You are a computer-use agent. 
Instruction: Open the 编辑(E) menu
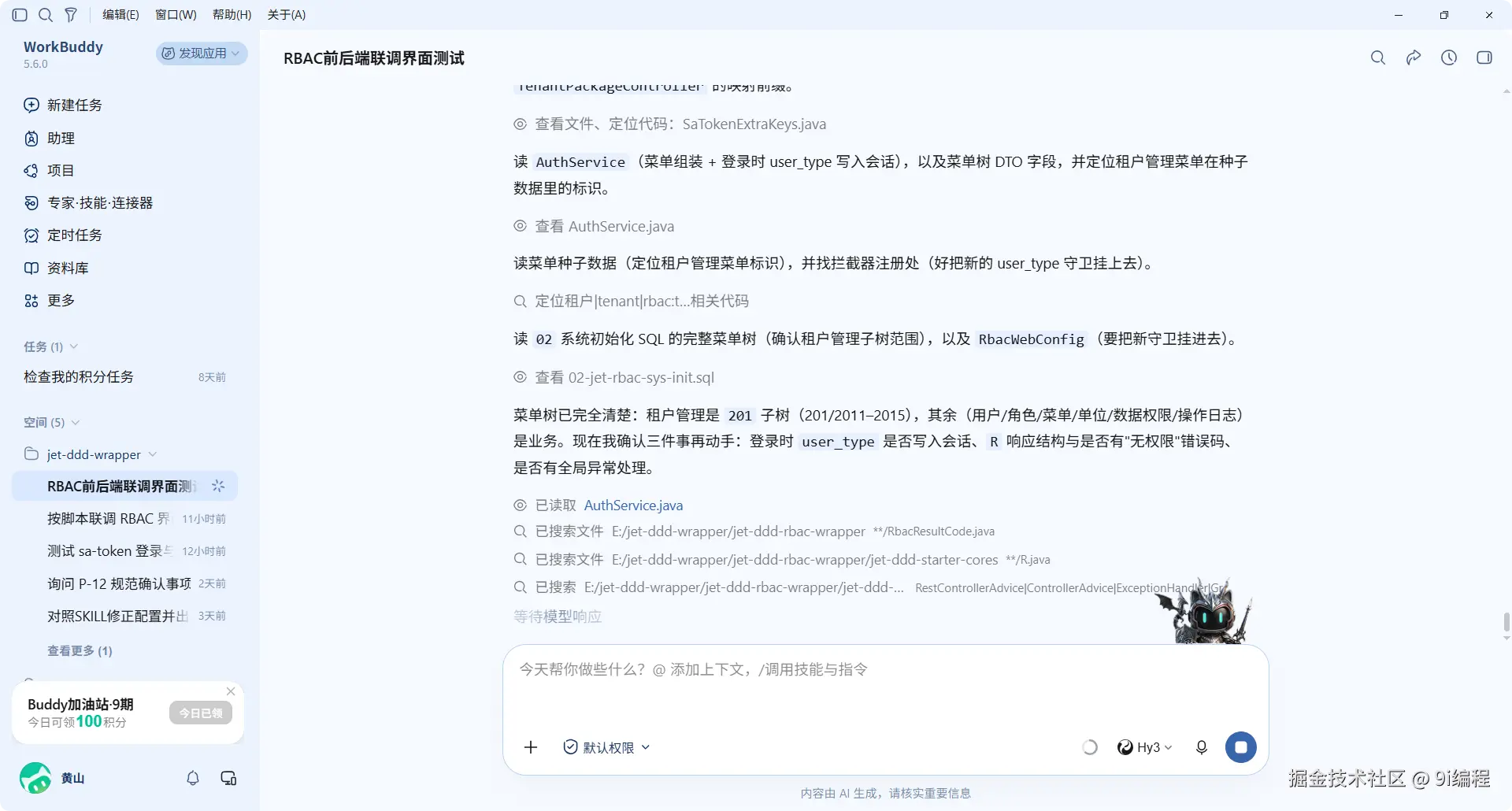120,15
